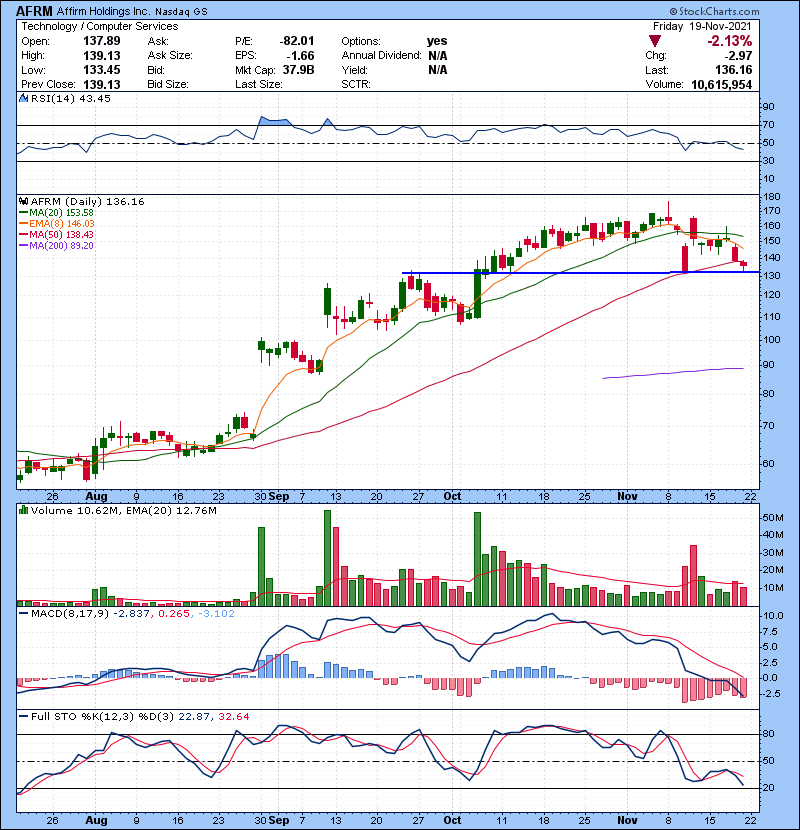Click the Annual Dividend N/A value
The height and width of the screenshot is (830, 800).
[x=437, y=56]
